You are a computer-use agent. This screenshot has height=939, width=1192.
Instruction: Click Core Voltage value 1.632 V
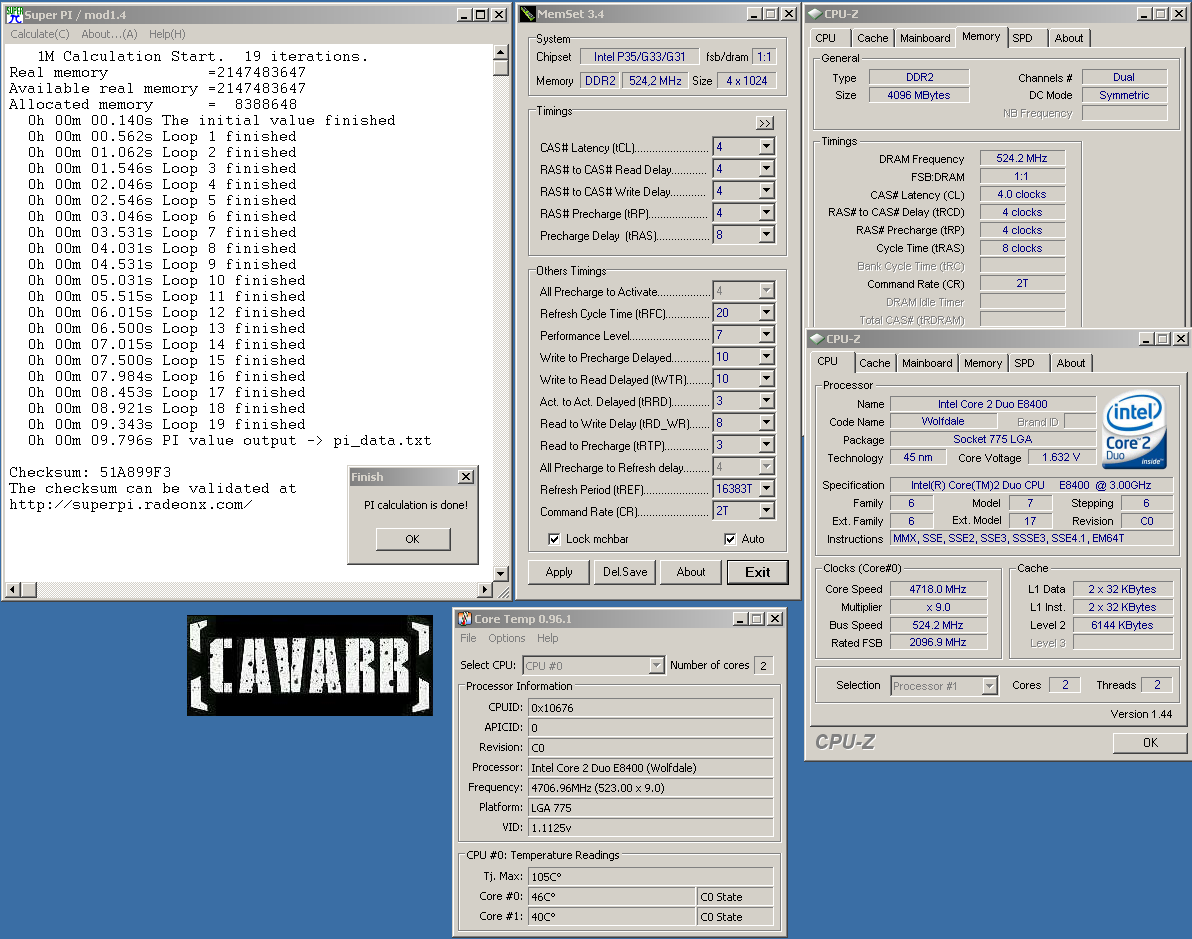[x=1061, y=457]
